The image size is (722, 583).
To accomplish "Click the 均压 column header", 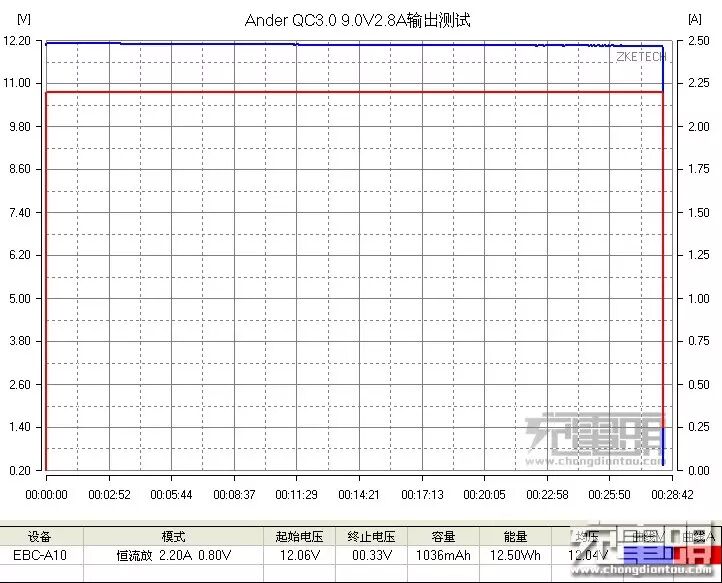I will tap(587, 536).
